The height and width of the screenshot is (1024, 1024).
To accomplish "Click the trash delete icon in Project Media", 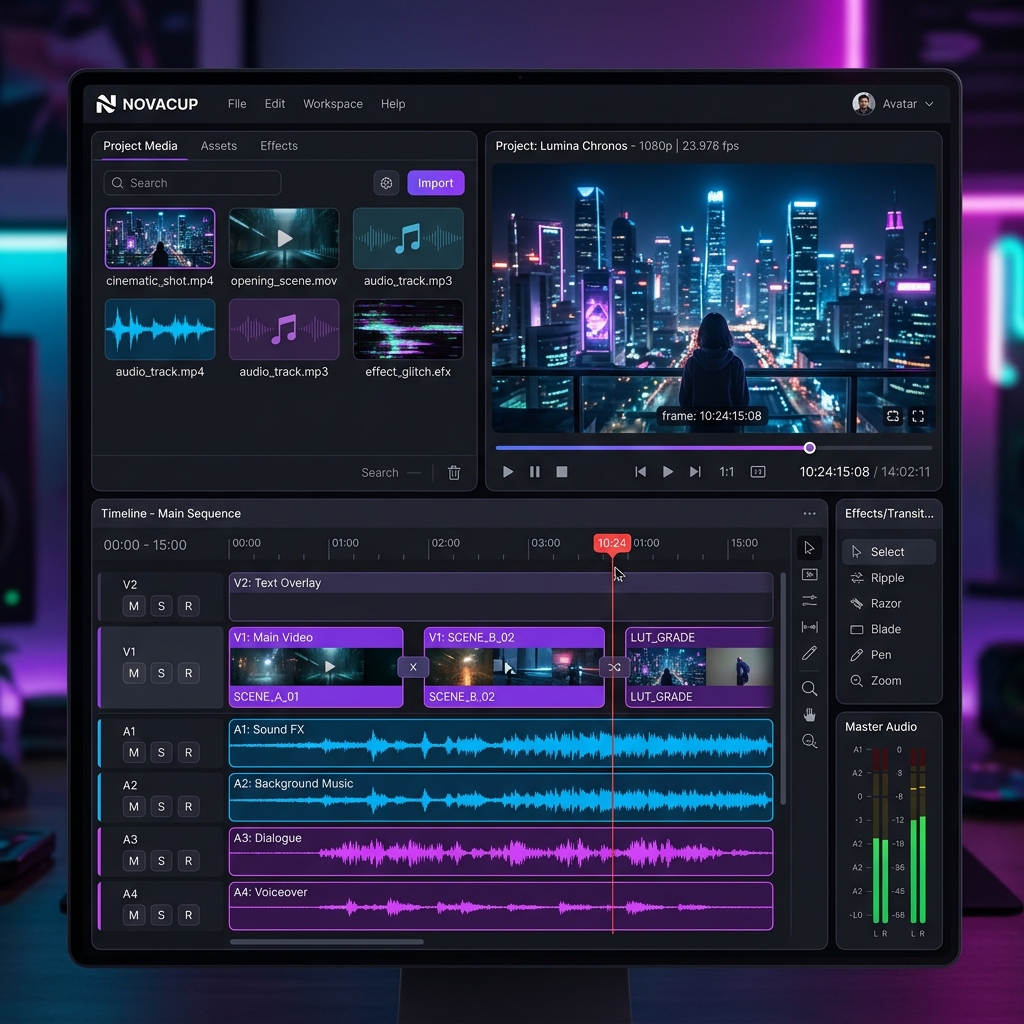I will pos(454,472).
